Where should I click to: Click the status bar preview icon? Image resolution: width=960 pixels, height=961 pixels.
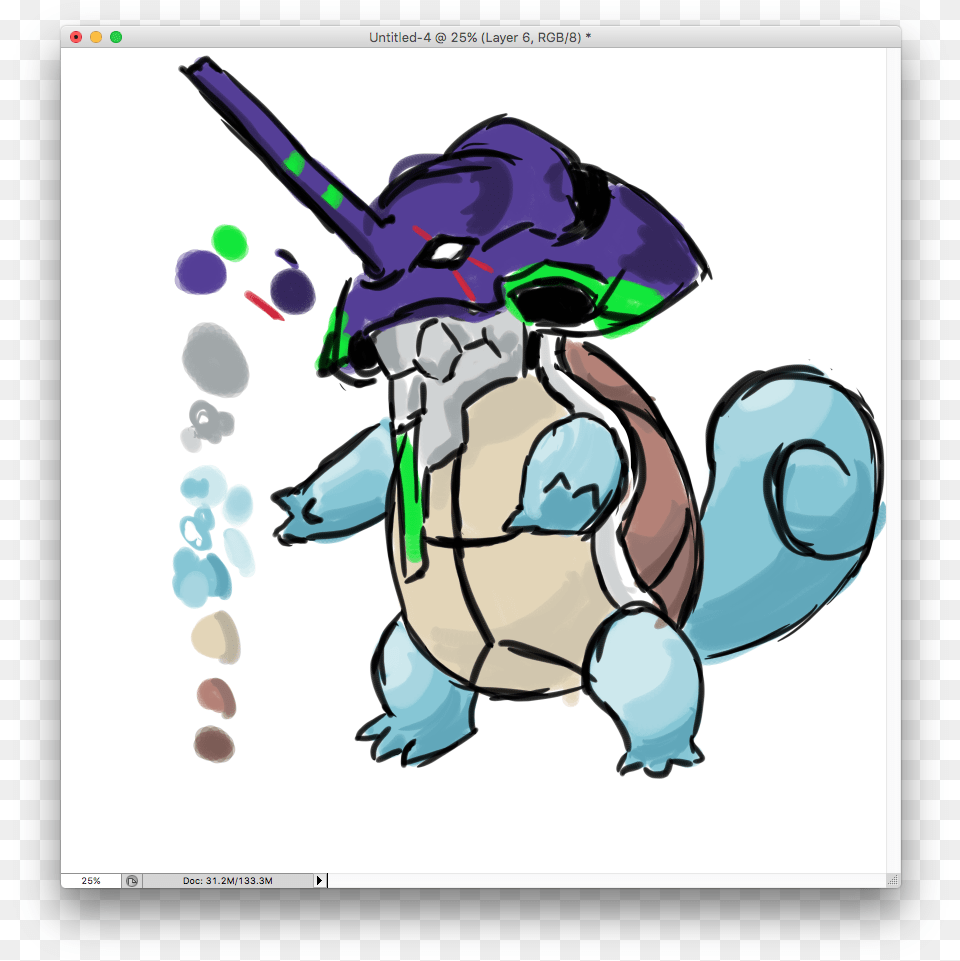(132, 881)
